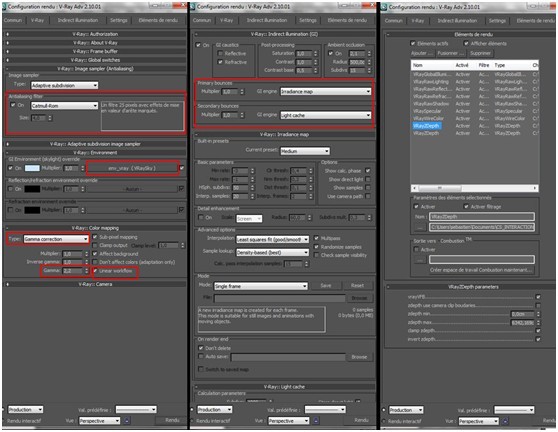Toggle the Show calc. phase checkbox
The image size is (558, 432).
coord(368,170)
